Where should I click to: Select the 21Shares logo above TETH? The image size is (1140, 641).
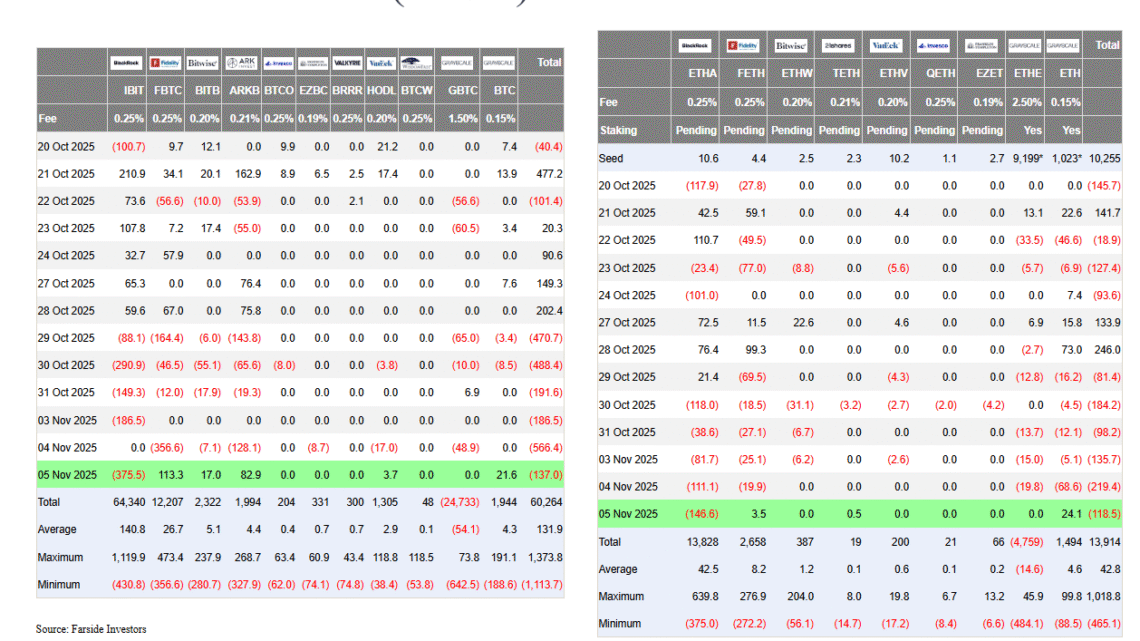tap(838, 46)
